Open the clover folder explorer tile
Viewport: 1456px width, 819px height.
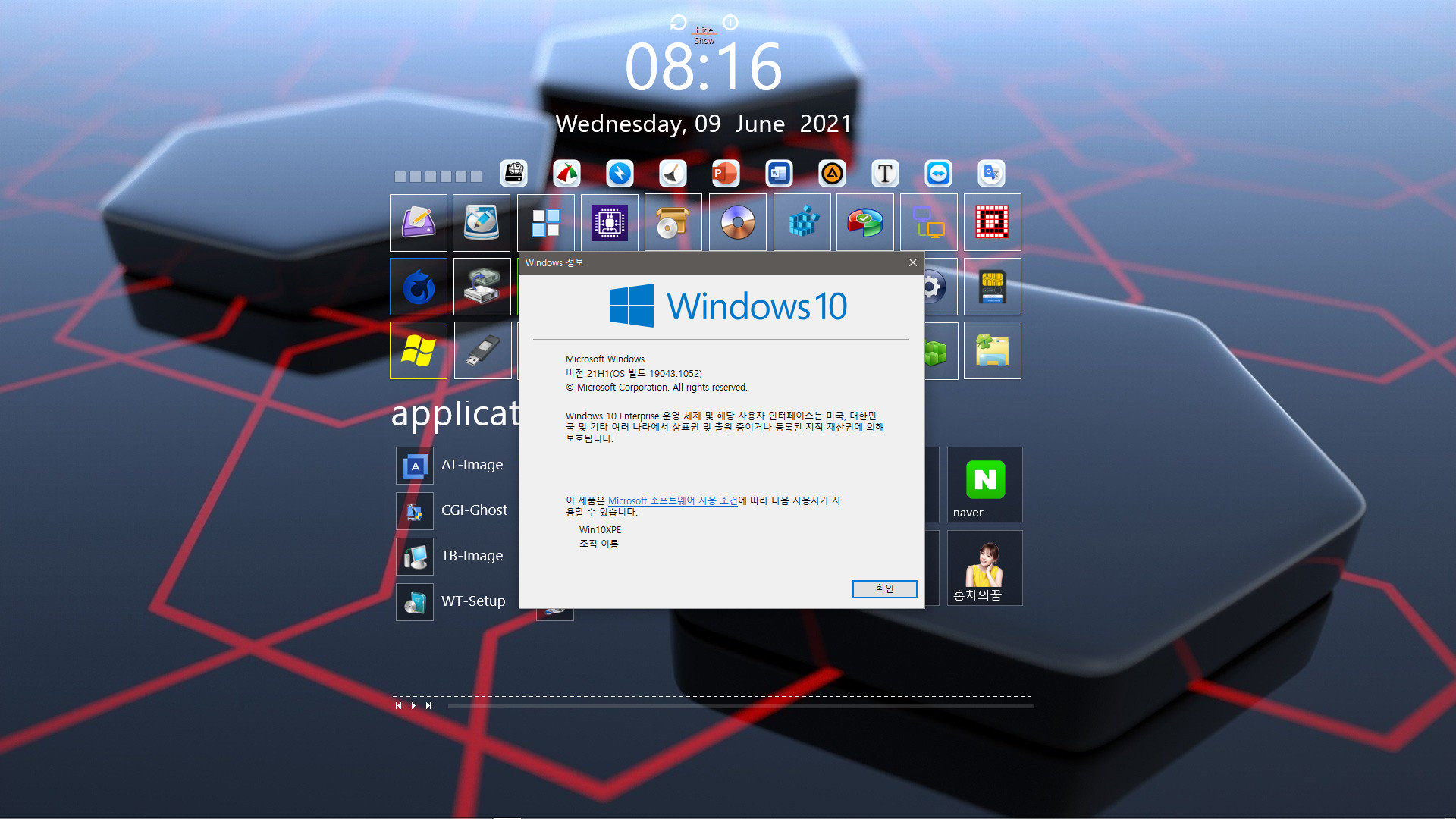pos(993,350)
